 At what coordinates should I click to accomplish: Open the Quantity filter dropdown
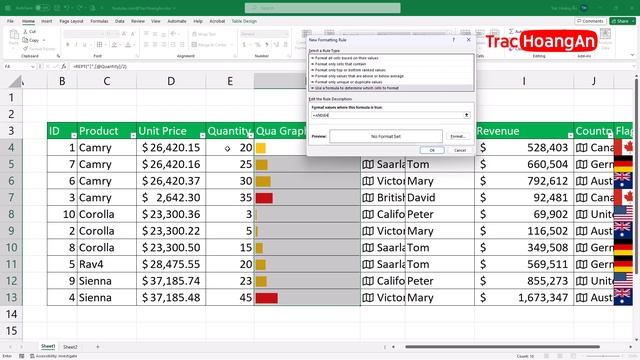click(x=251, y=135)
